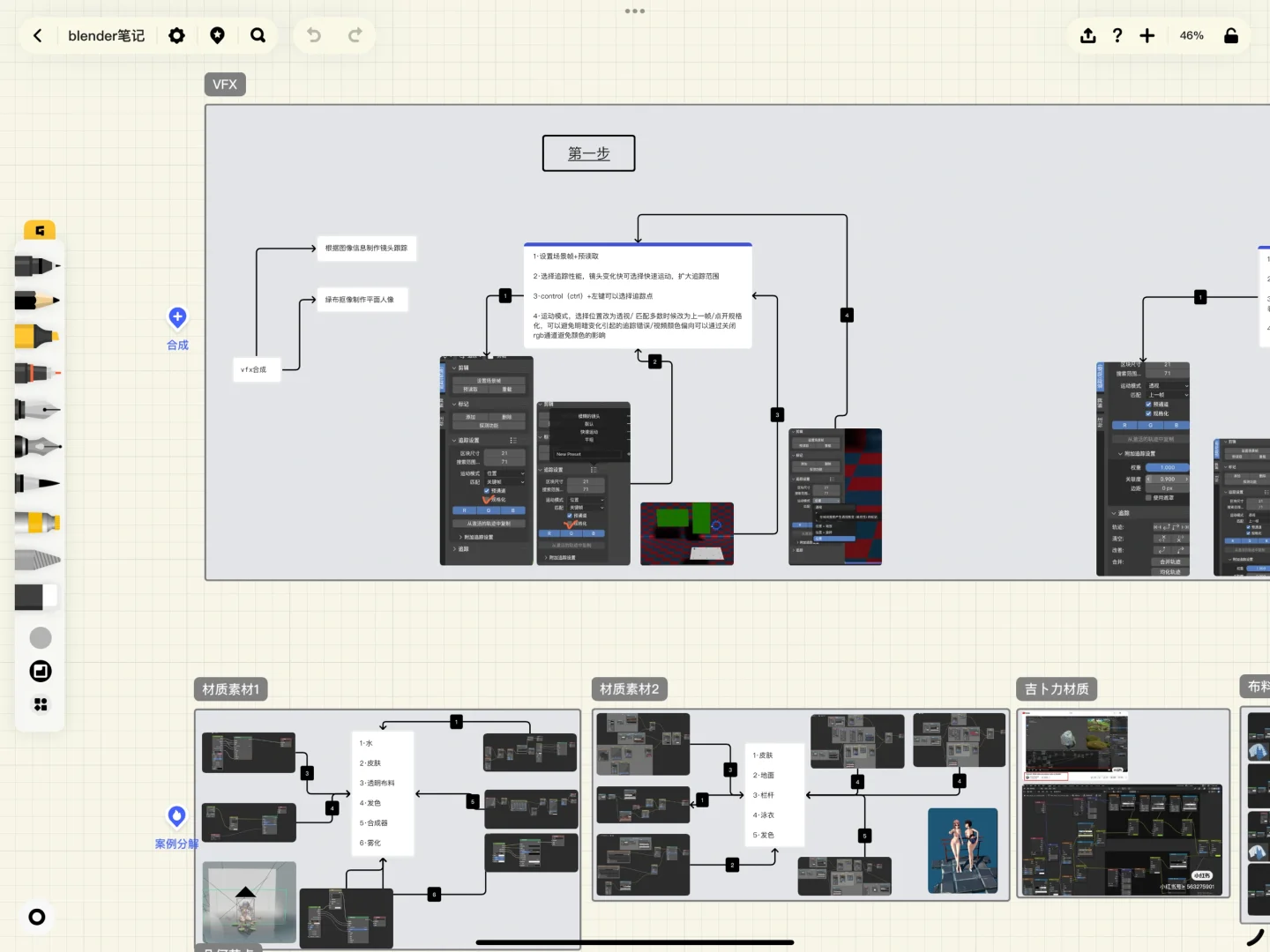Viewport: 1270px width, 952px height.
Task: Select the yellow highlighter tool
Action: pyautogui.click(x=38, y=337)
